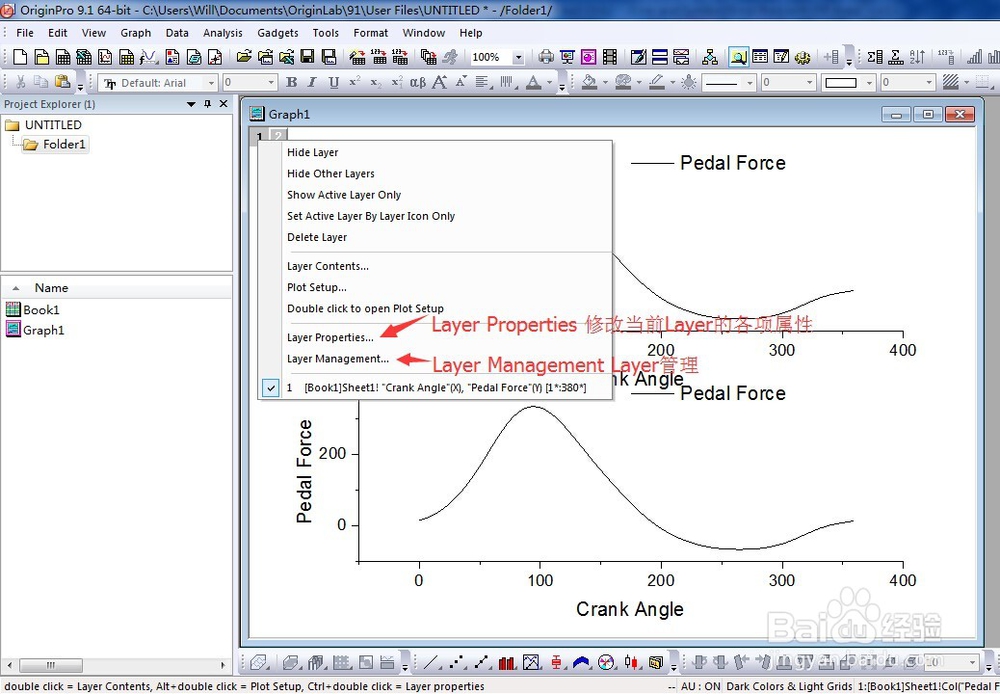Click the palette color swatch button
Screen dimensions: 1000x694
point(624,82)
